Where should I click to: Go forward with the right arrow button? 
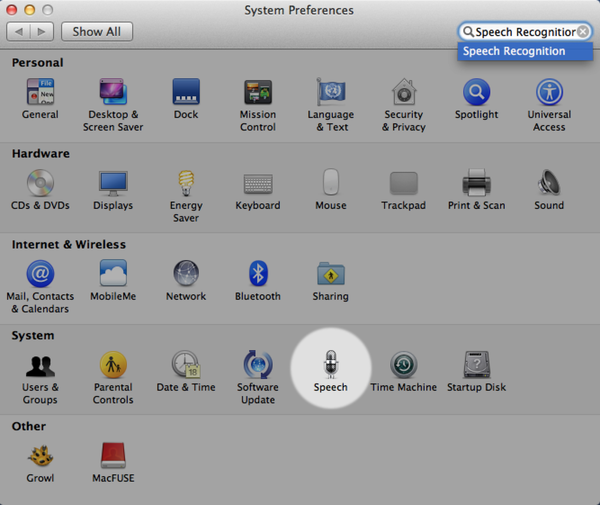pyautogui.click(x=42, y=31)
